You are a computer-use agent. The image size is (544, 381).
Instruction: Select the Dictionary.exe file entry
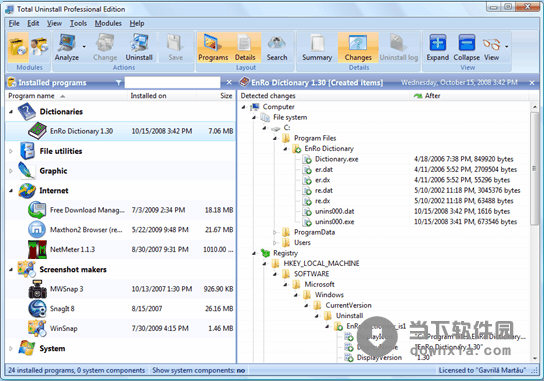(x=336, y=159)
